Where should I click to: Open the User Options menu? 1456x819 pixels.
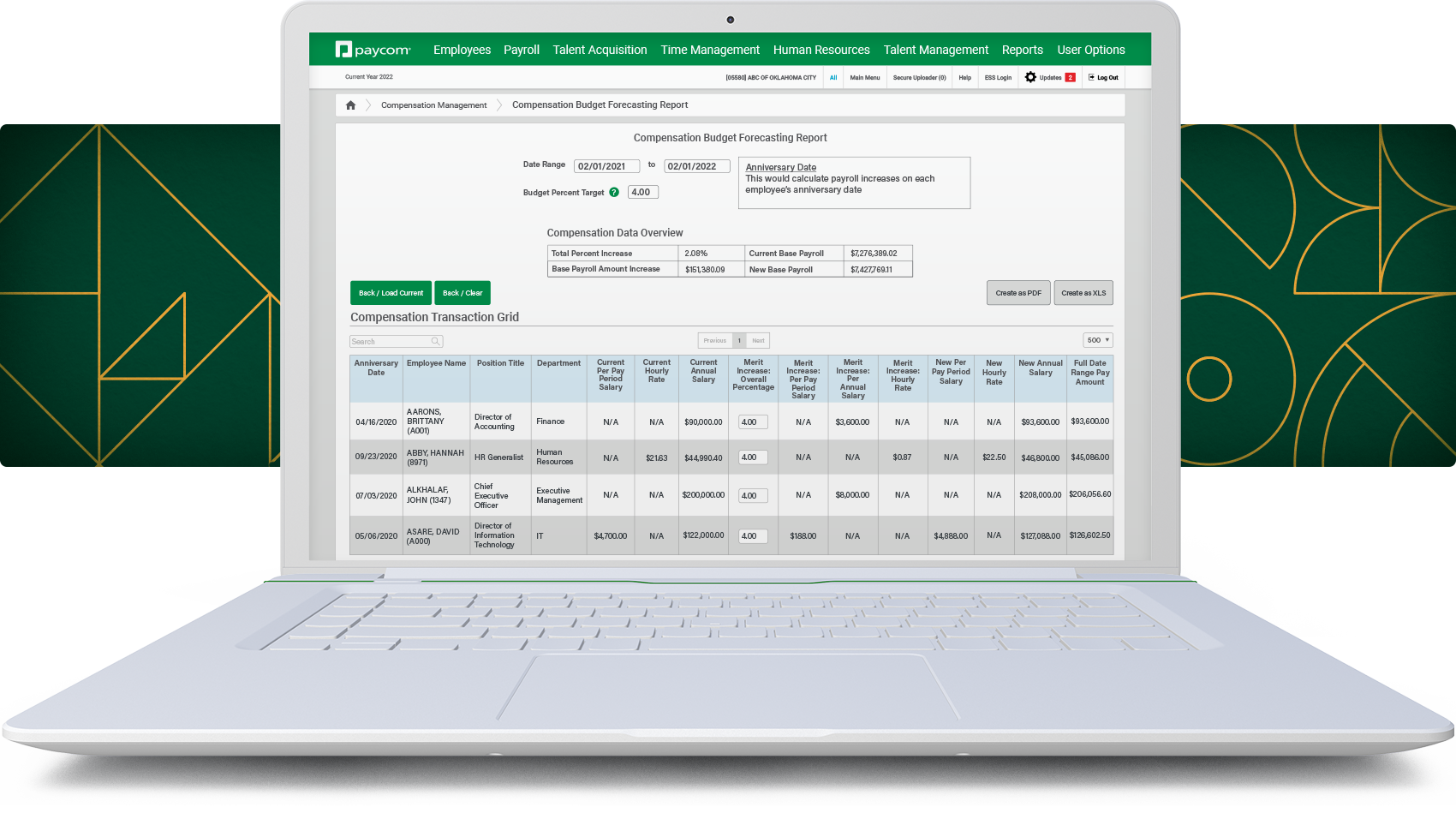click(1090, 50)
